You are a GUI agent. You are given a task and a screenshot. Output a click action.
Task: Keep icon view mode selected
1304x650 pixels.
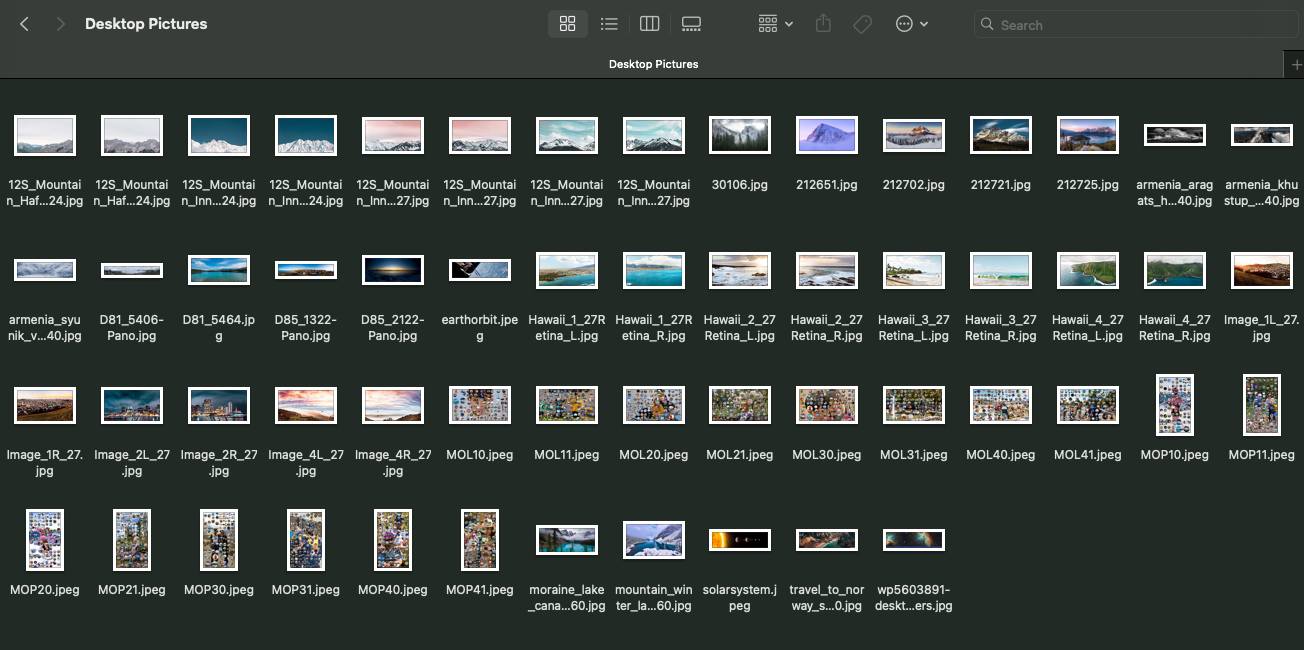(x=568, y=23)
